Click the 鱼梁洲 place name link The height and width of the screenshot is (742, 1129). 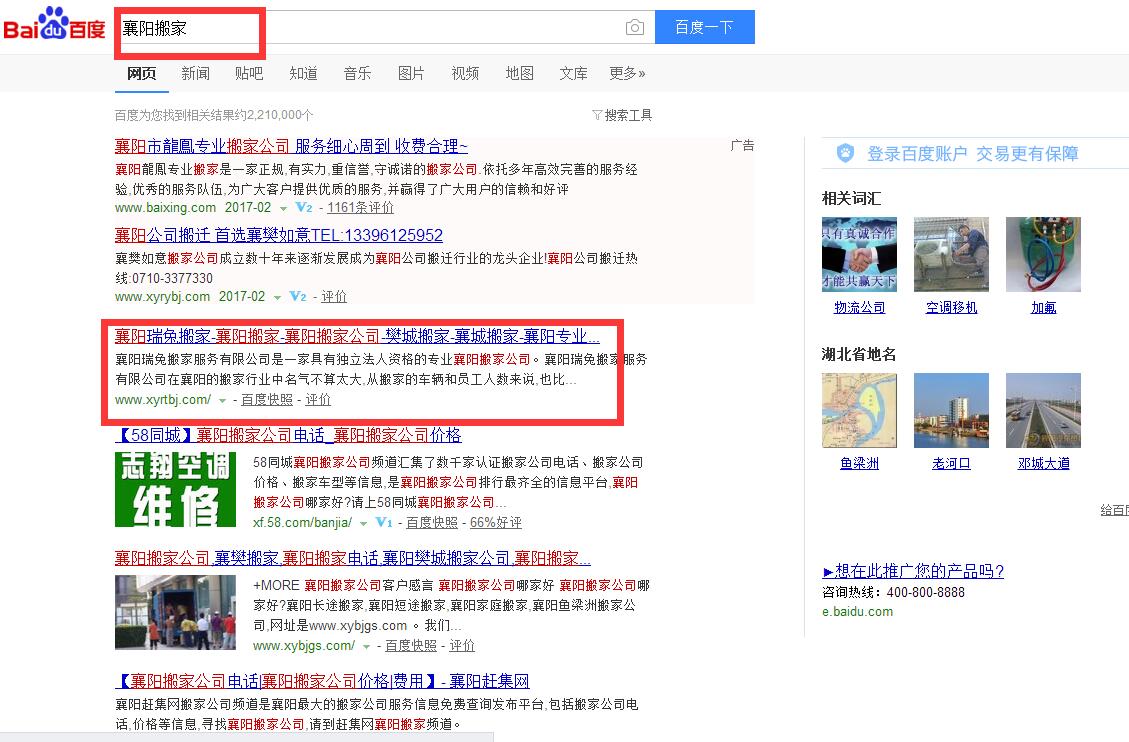click(859, 464)
